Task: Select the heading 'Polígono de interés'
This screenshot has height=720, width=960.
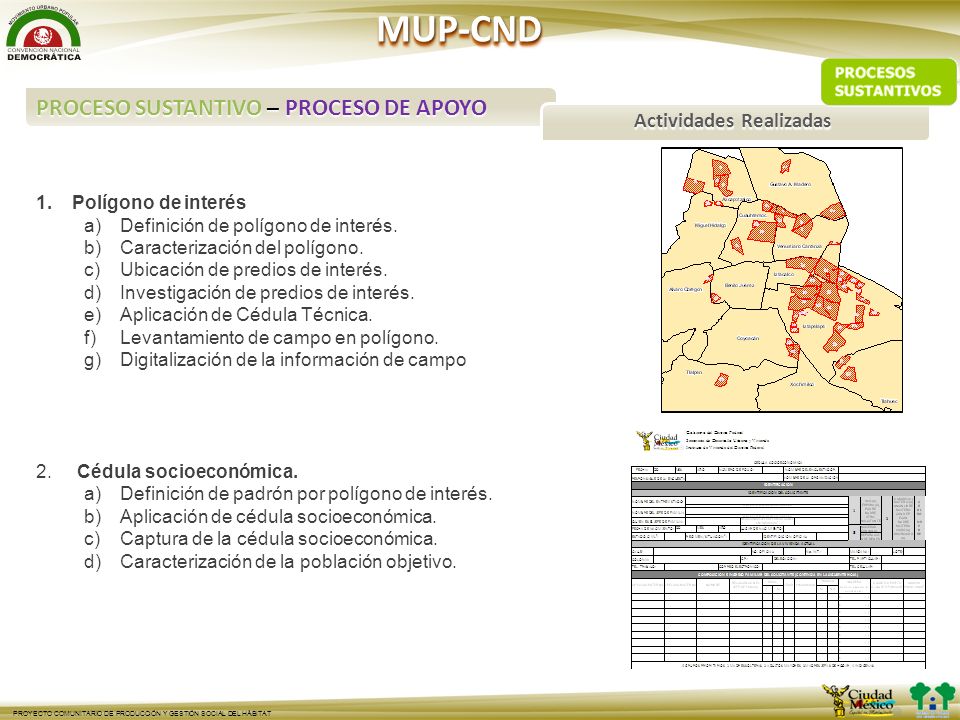Action: (159, 203)
